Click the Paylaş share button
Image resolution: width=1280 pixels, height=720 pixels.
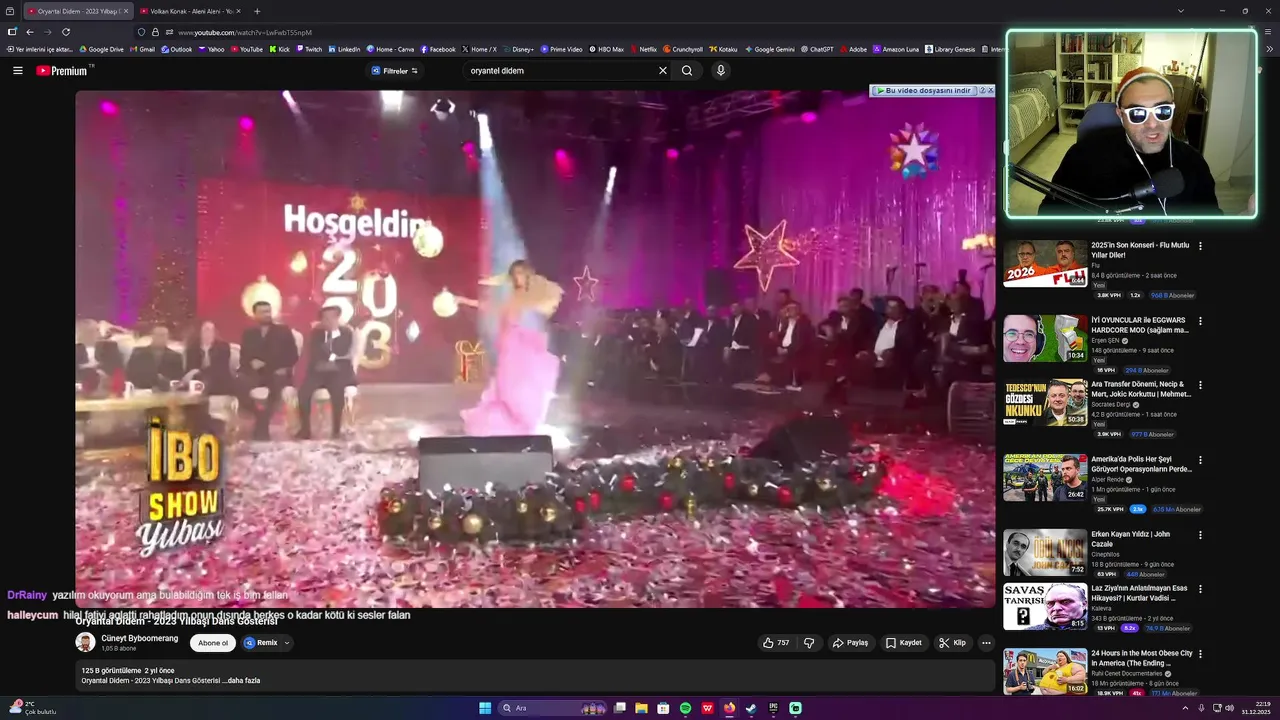click(851, 643)
